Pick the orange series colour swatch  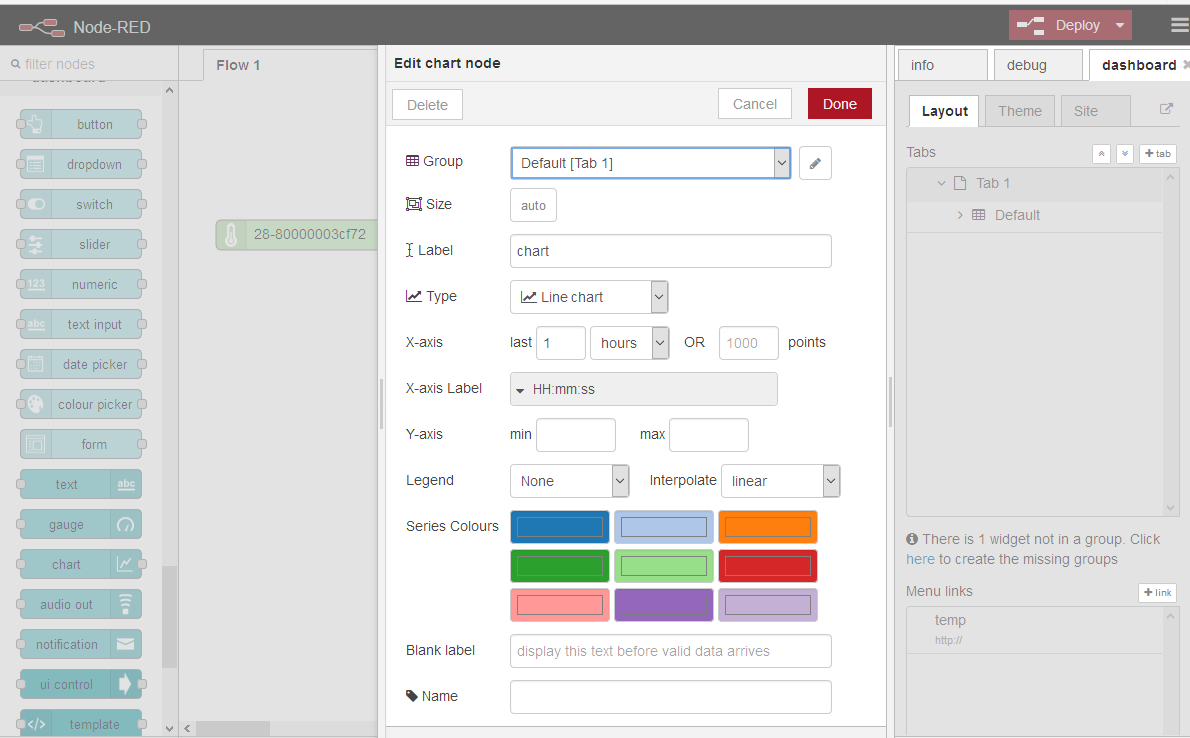767,526
